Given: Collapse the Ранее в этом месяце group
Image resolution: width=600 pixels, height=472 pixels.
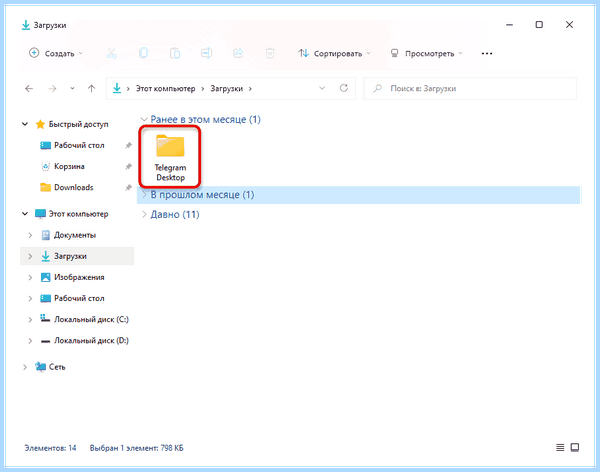Looking at the screenshot, I should pos(144,119).
